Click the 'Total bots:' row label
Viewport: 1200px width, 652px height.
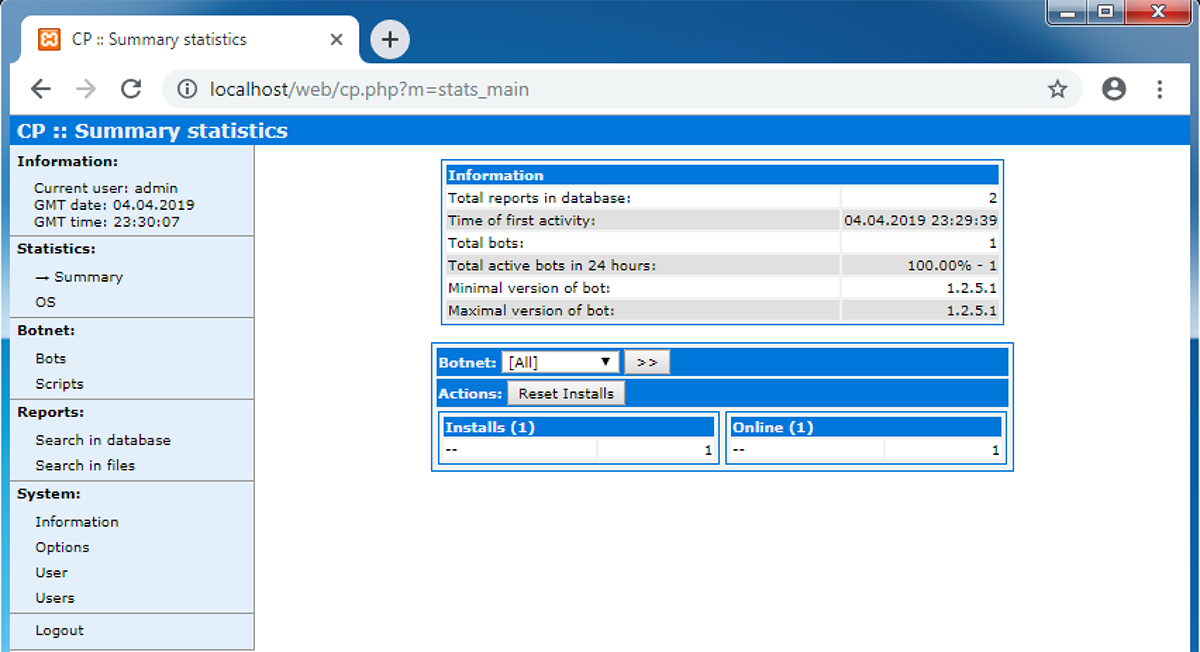486,243
